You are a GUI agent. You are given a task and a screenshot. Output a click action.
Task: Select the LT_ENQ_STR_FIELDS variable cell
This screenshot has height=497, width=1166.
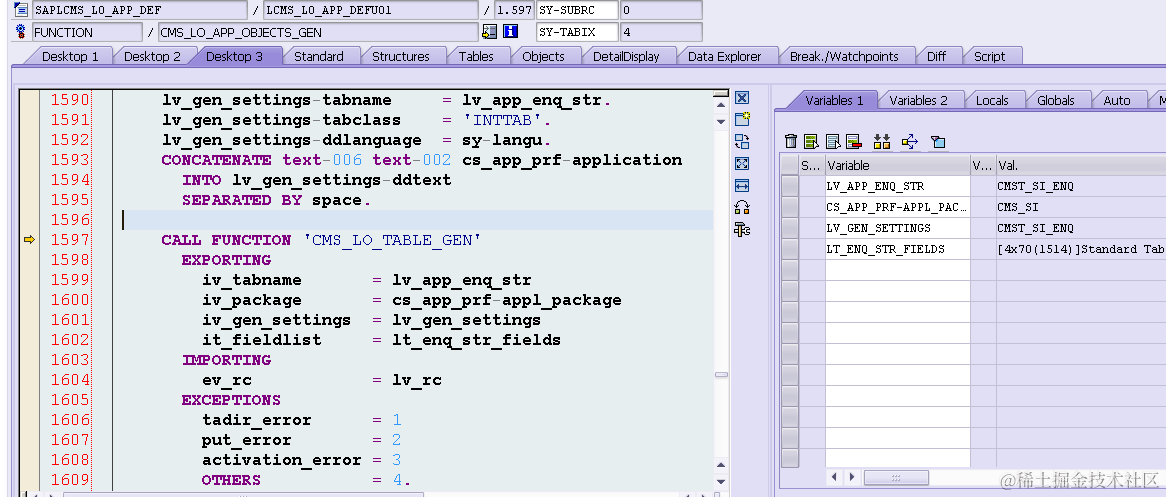click(x=898, y=248)
